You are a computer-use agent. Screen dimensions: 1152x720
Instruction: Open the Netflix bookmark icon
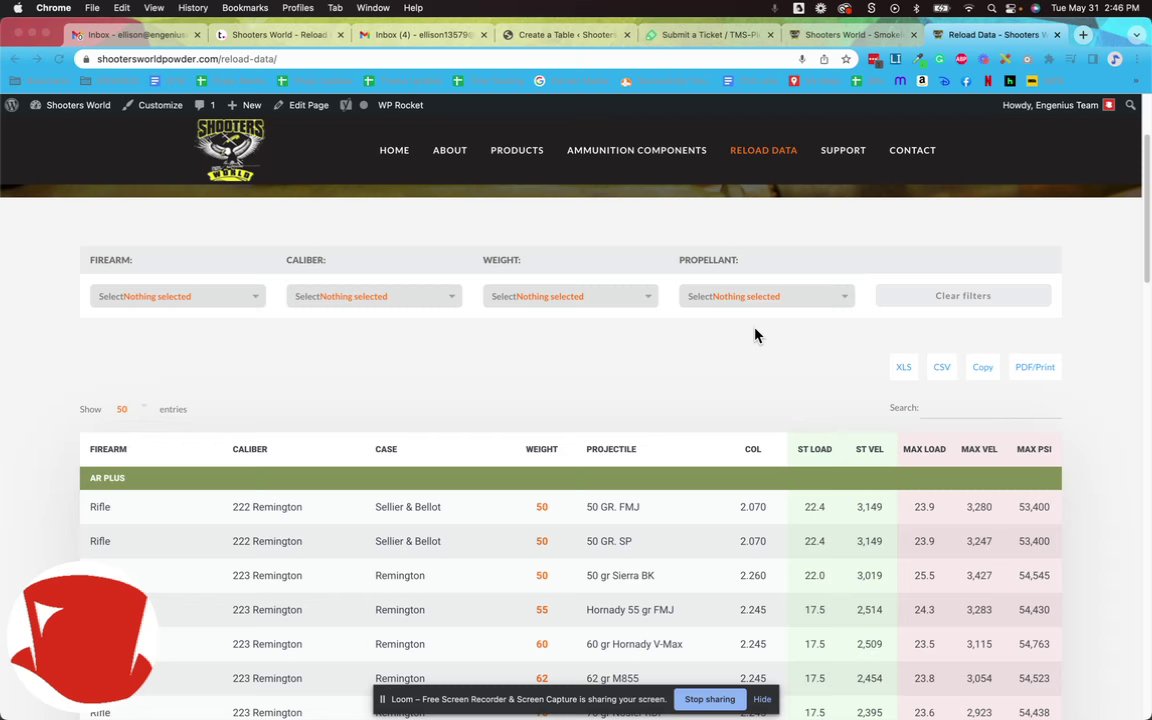pyautogui.click(x=988, y=81)
